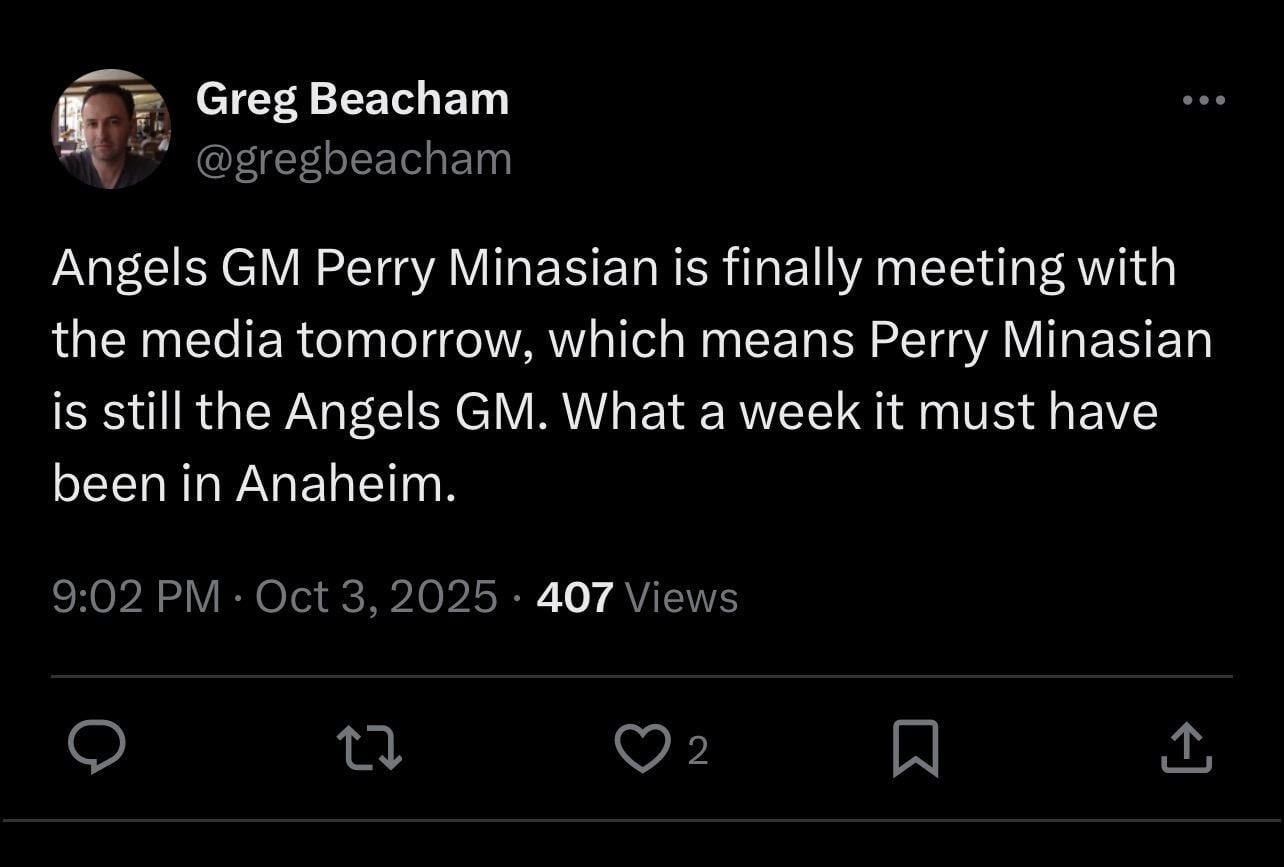Click the display name Greg Beacham
This screenshot has width=1284, height=867.
pos(352,98)
